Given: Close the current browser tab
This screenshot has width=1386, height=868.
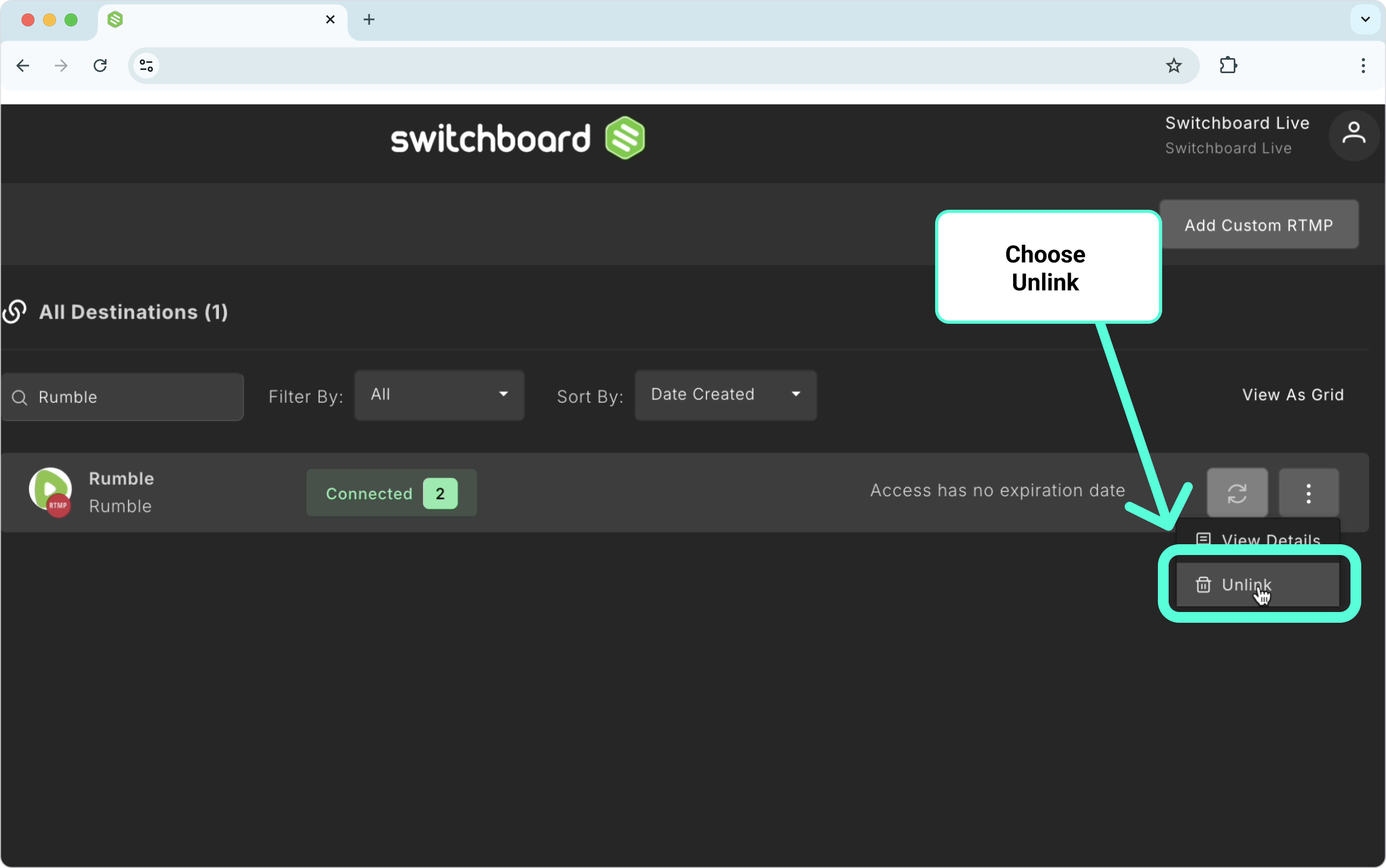Looking at the screenshot, I should click(330, 19).
